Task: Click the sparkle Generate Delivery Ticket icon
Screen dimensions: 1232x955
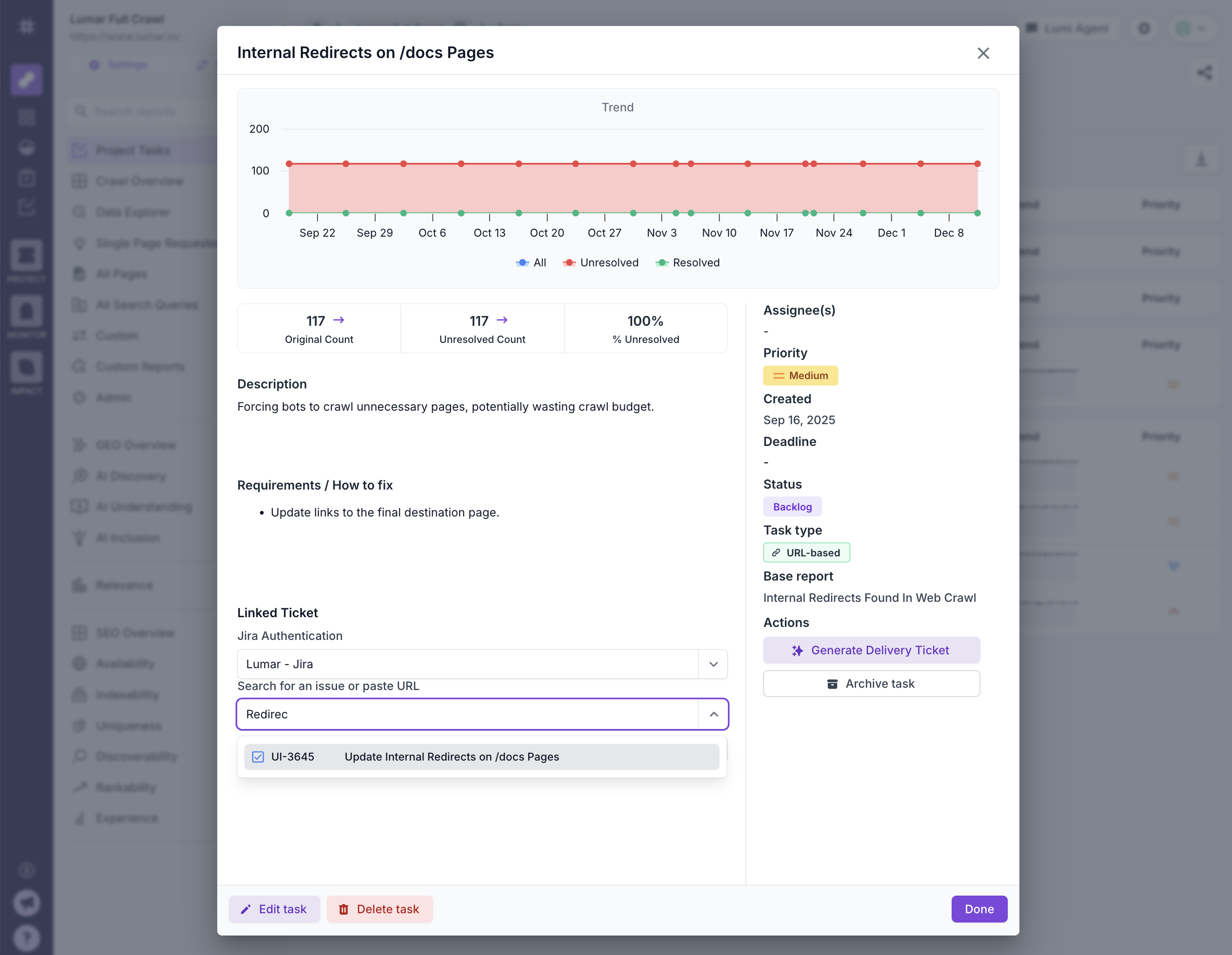Action: click(x=797, y=650)
